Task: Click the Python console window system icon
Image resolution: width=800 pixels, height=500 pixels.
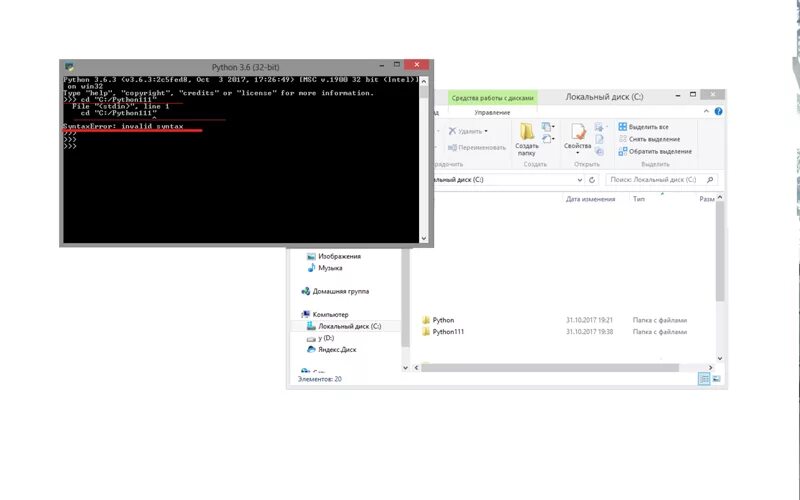Action: pyautogui.click(x=69, y=67)
